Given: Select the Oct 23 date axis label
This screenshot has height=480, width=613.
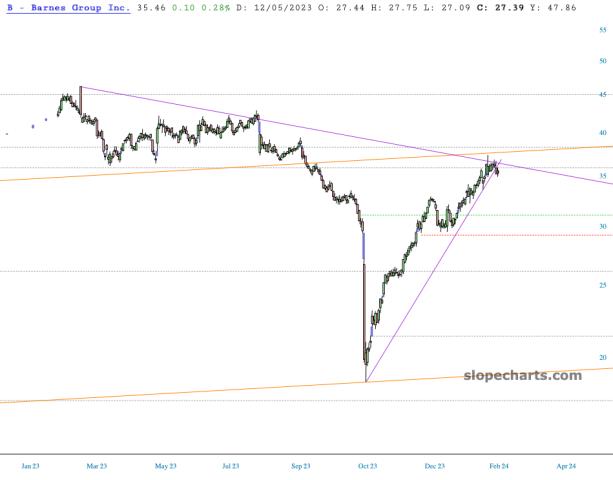Looking at the screenshot, I should 367,465.
